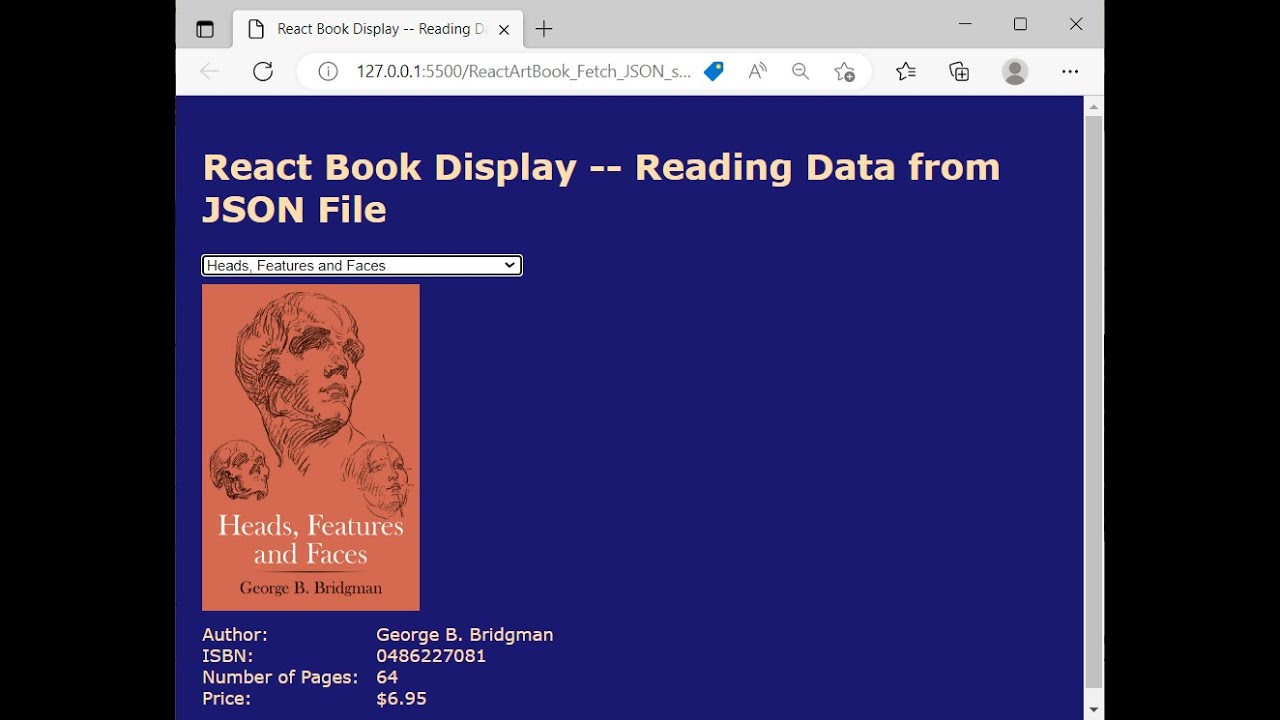Click the address bar URL
The image size is (1280, 720).
(523, 71)
